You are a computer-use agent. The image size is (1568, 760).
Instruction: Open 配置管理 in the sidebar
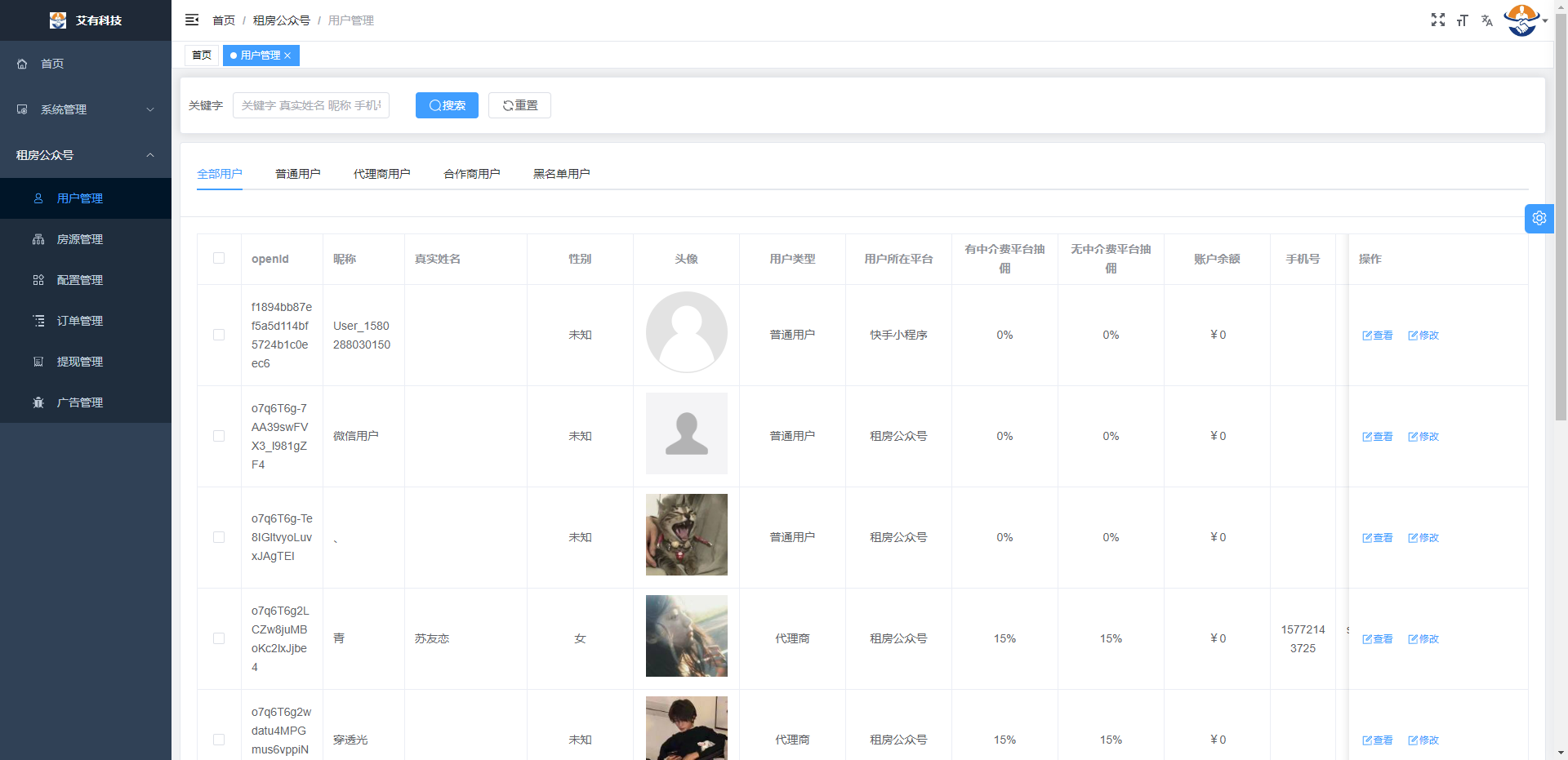coord(86,280)
